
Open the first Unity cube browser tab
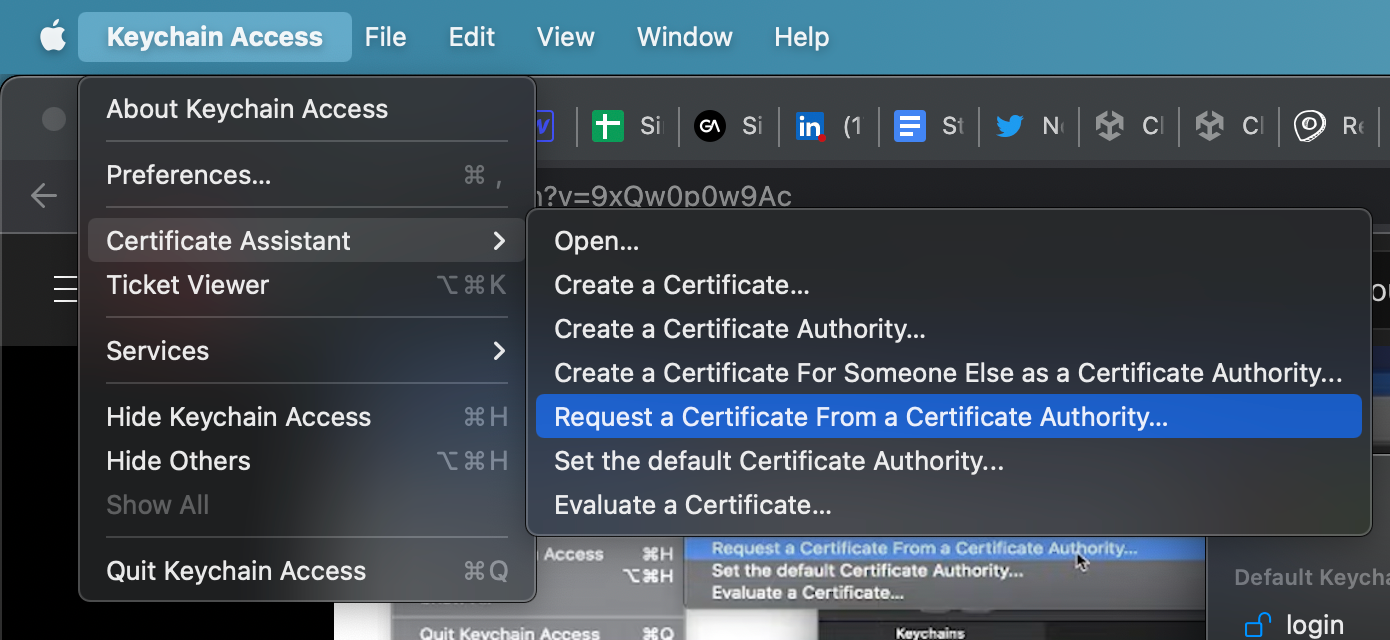pos(1129,126)
